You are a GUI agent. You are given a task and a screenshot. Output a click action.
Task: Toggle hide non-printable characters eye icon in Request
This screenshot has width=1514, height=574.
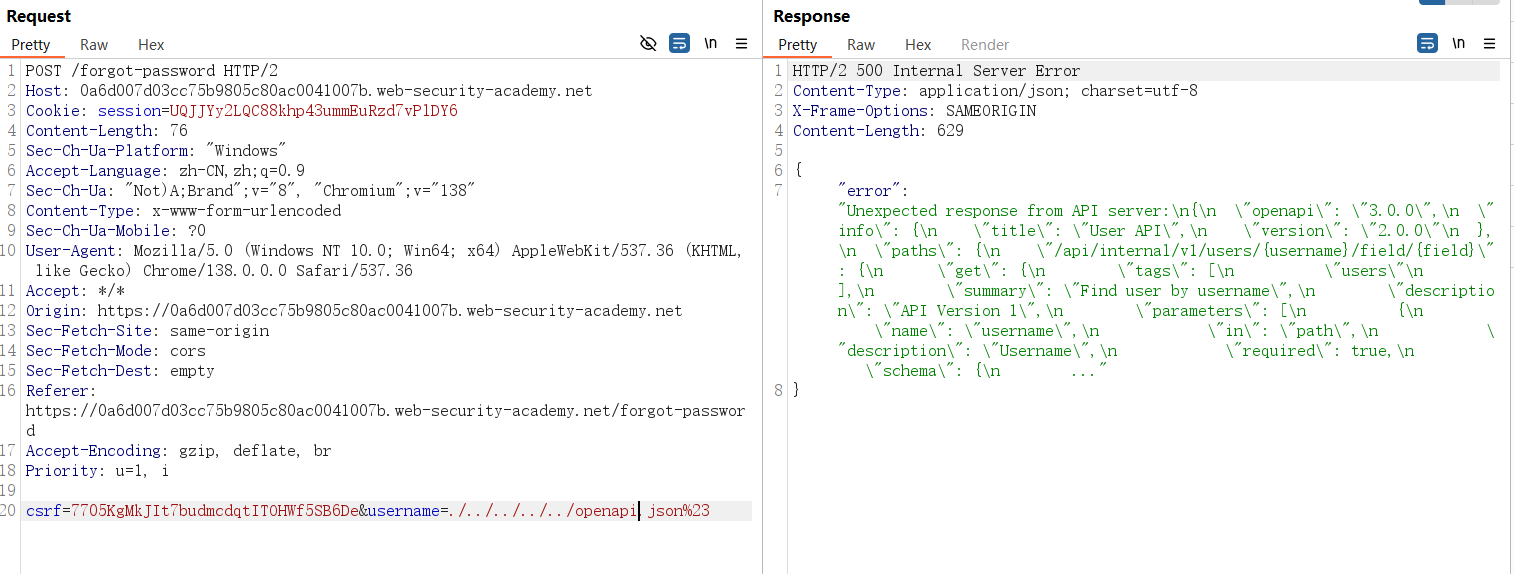648,44
